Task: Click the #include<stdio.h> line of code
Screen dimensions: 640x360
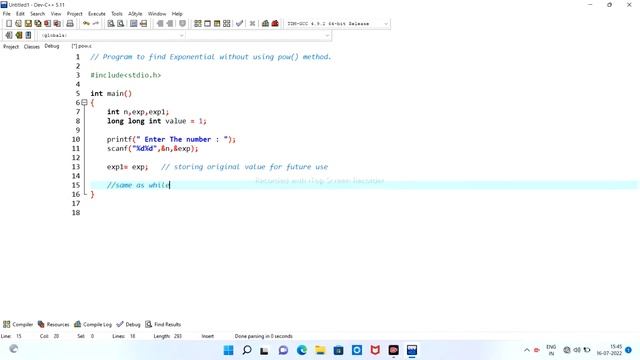Action: [126, 75]
